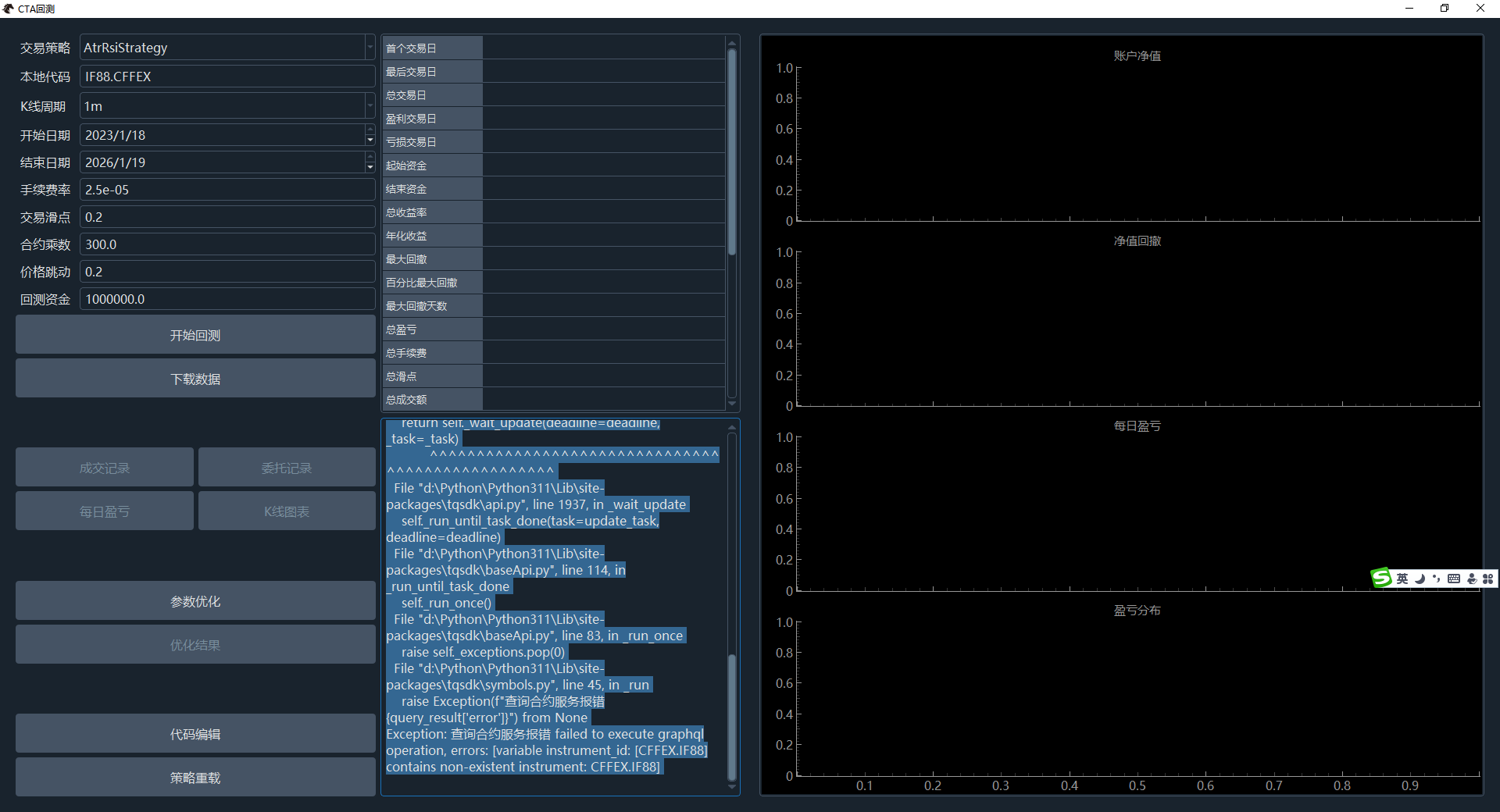Viewport: 1500px width, 812px height.
Task: Click the statistics table vertical scrollbar handle
Action: [732, 152]
